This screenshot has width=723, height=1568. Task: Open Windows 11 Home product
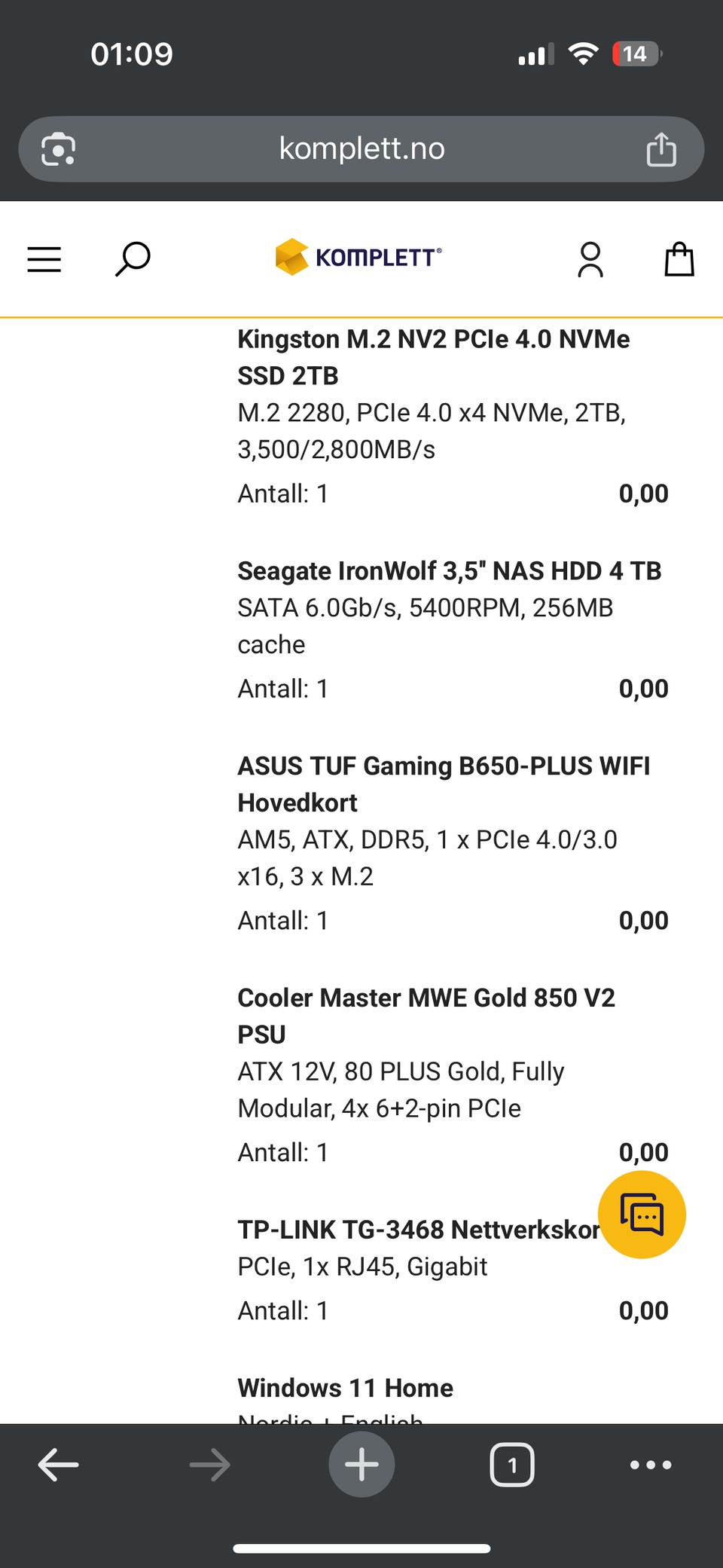(x=345, y=1388)
